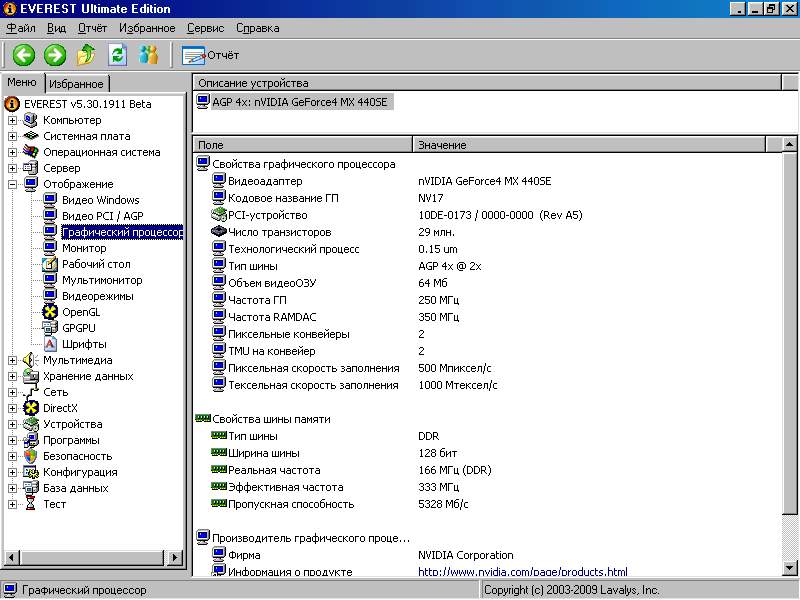
Task: Select the OpenGL tree item
Action: click(x=80, y=312)
